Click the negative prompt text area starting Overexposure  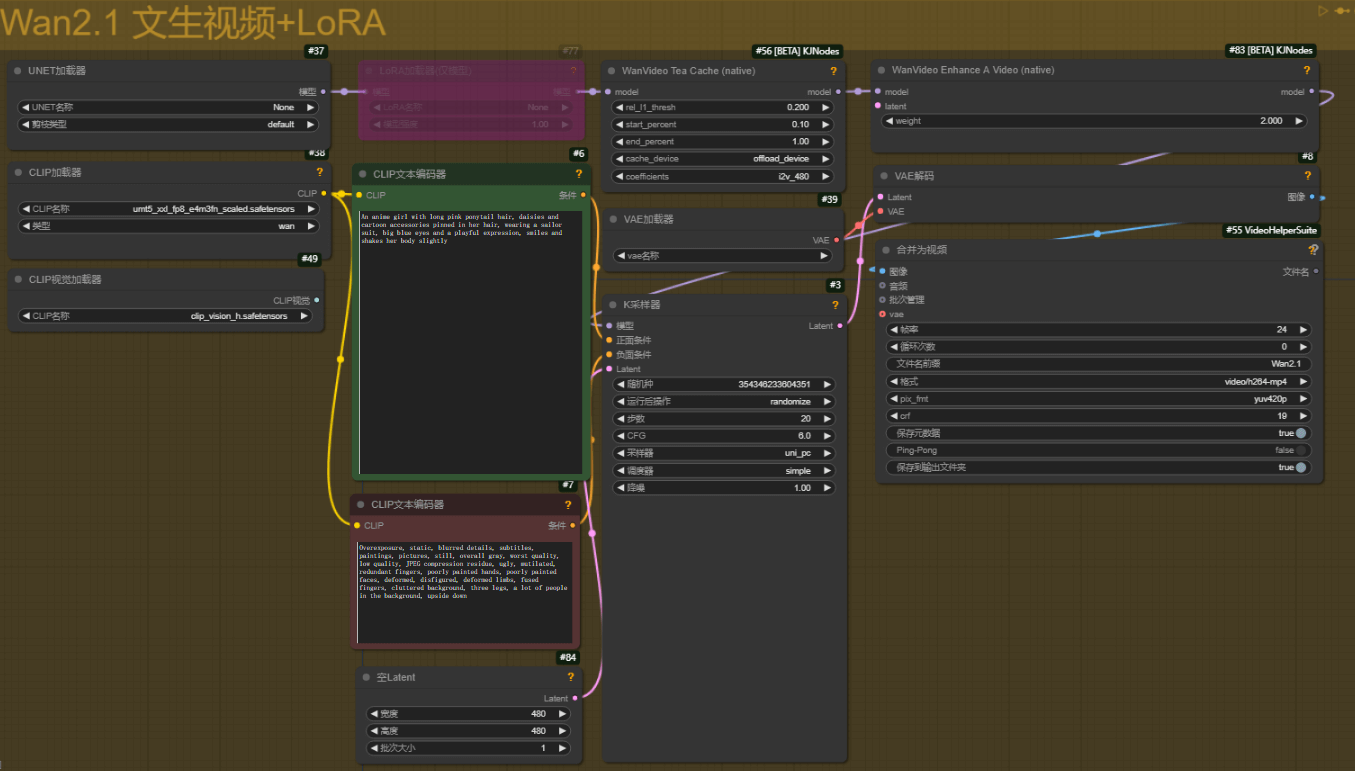tap(465, 592)
